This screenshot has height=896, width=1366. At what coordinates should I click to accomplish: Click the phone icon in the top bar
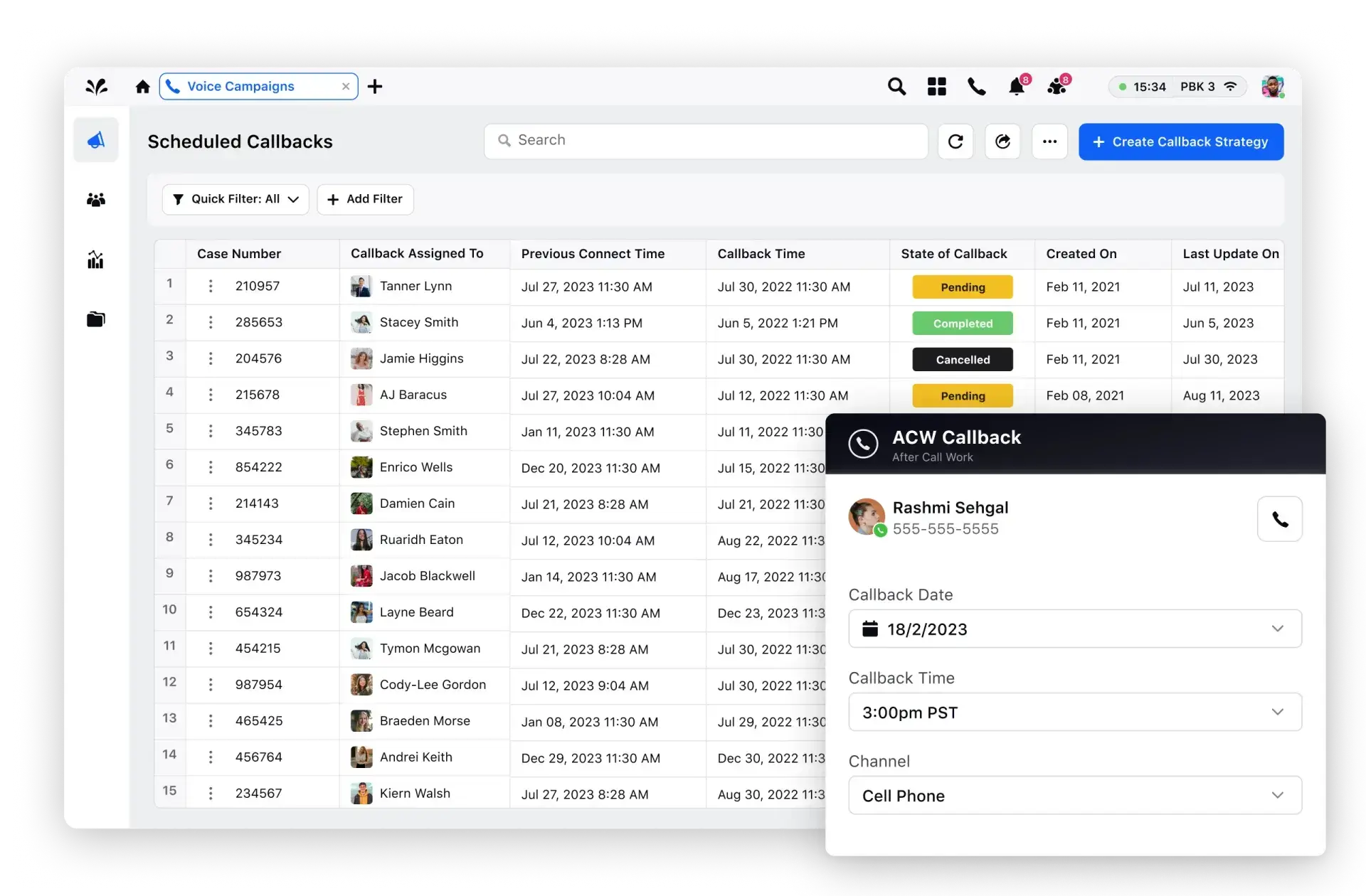(976, 86)
